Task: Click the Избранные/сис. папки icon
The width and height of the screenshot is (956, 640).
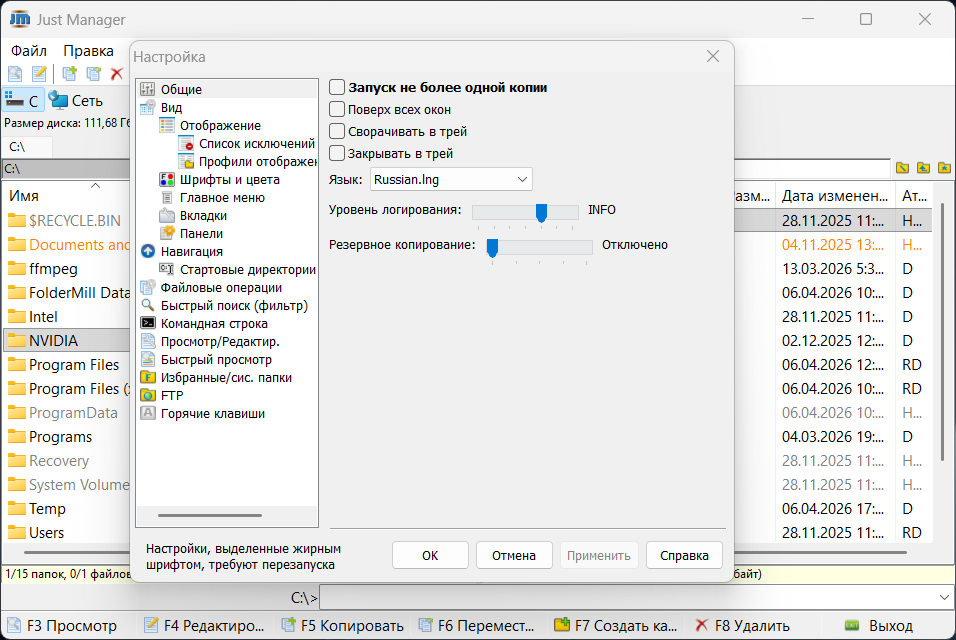Action: [x=148, y=377]
